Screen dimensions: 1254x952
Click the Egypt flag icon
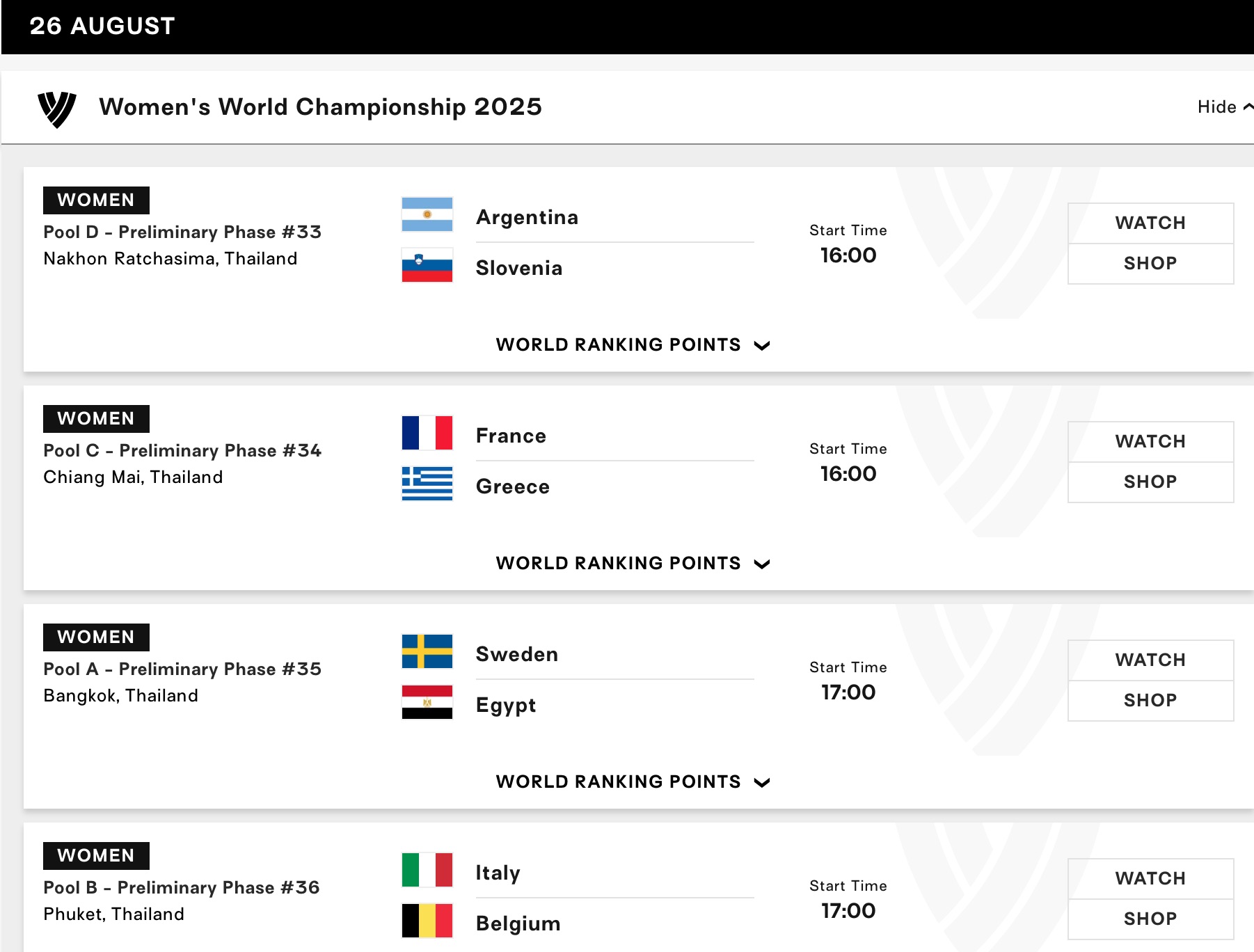click(427, 702)
